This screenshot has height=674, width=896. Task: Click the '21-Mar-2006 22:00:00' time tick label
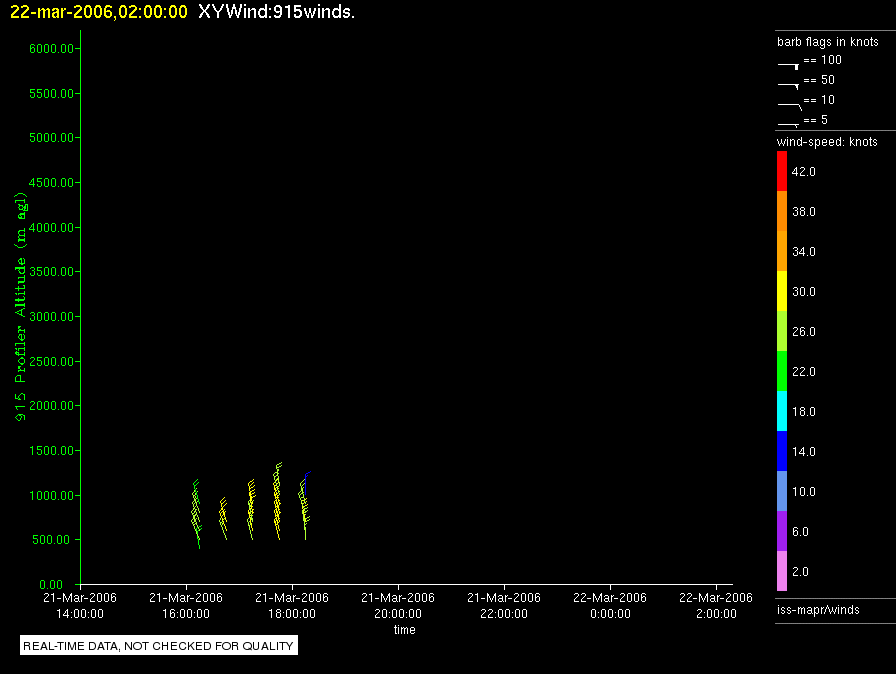[504, 605]
